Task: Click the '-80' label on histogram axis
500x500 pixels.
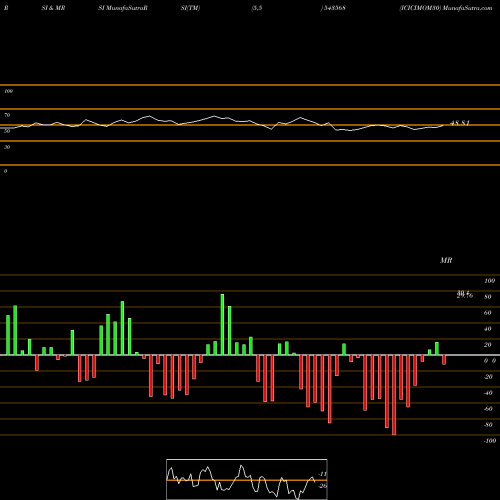Action: point(488,425)
